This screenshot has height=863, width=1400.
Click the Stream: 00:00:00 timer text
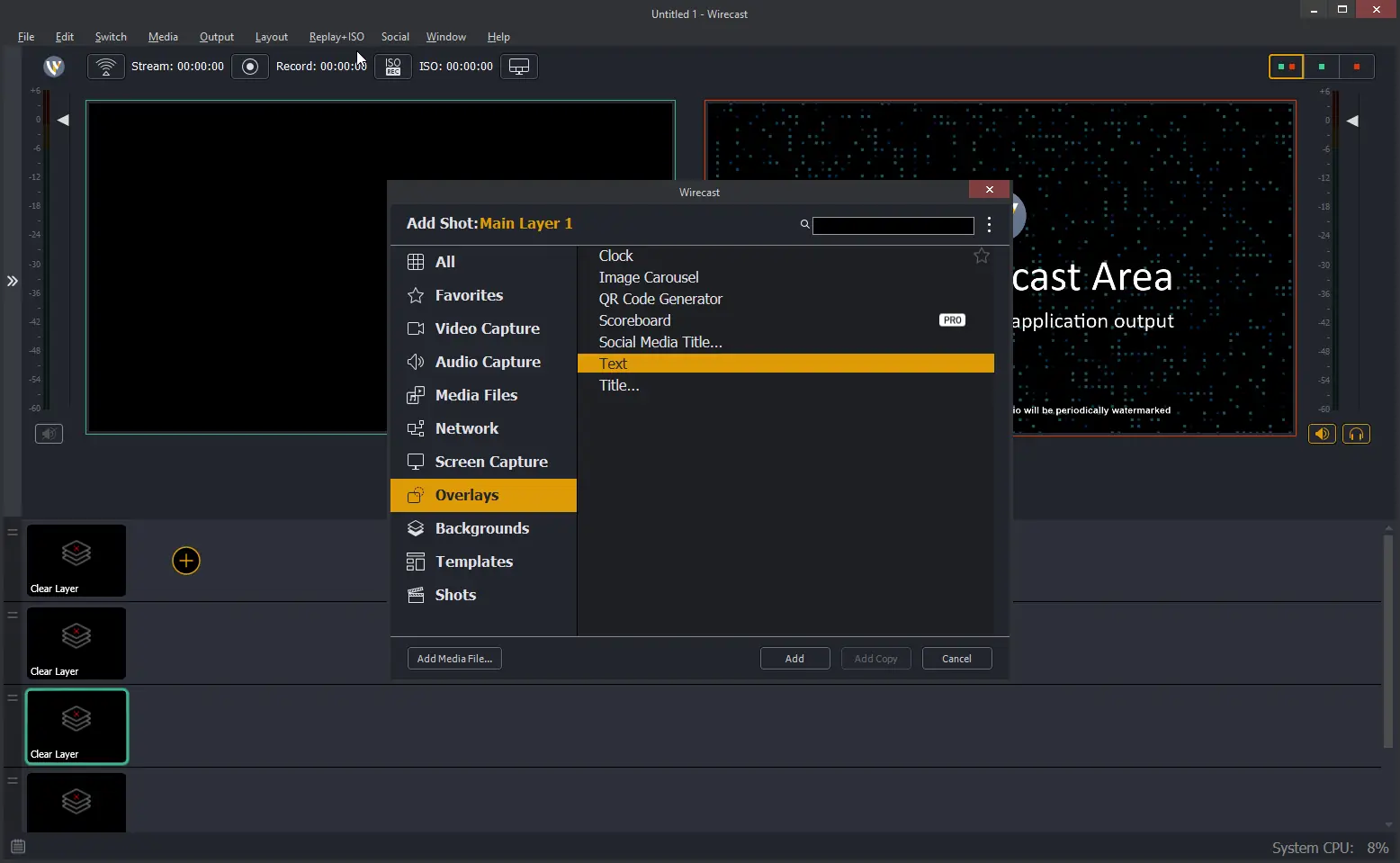(177, 67)
